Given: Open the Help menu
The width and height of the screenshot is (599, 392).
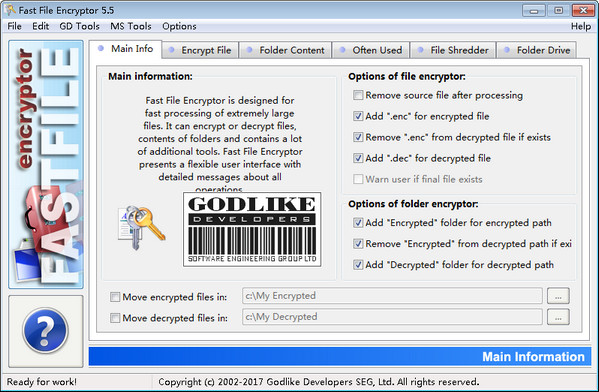Looking at the screenshot, I should [x=581, y=26].
